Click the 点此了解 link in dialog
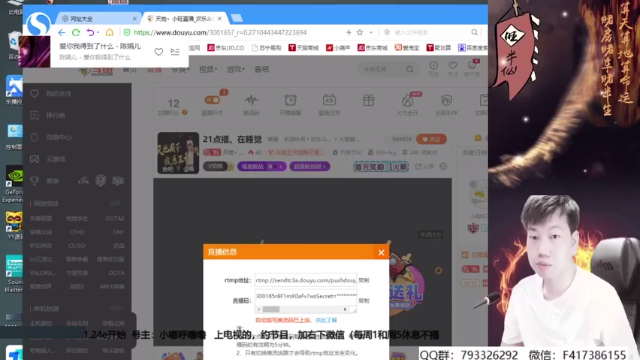Viewport: 640px width, 360px height. point(326,320)
